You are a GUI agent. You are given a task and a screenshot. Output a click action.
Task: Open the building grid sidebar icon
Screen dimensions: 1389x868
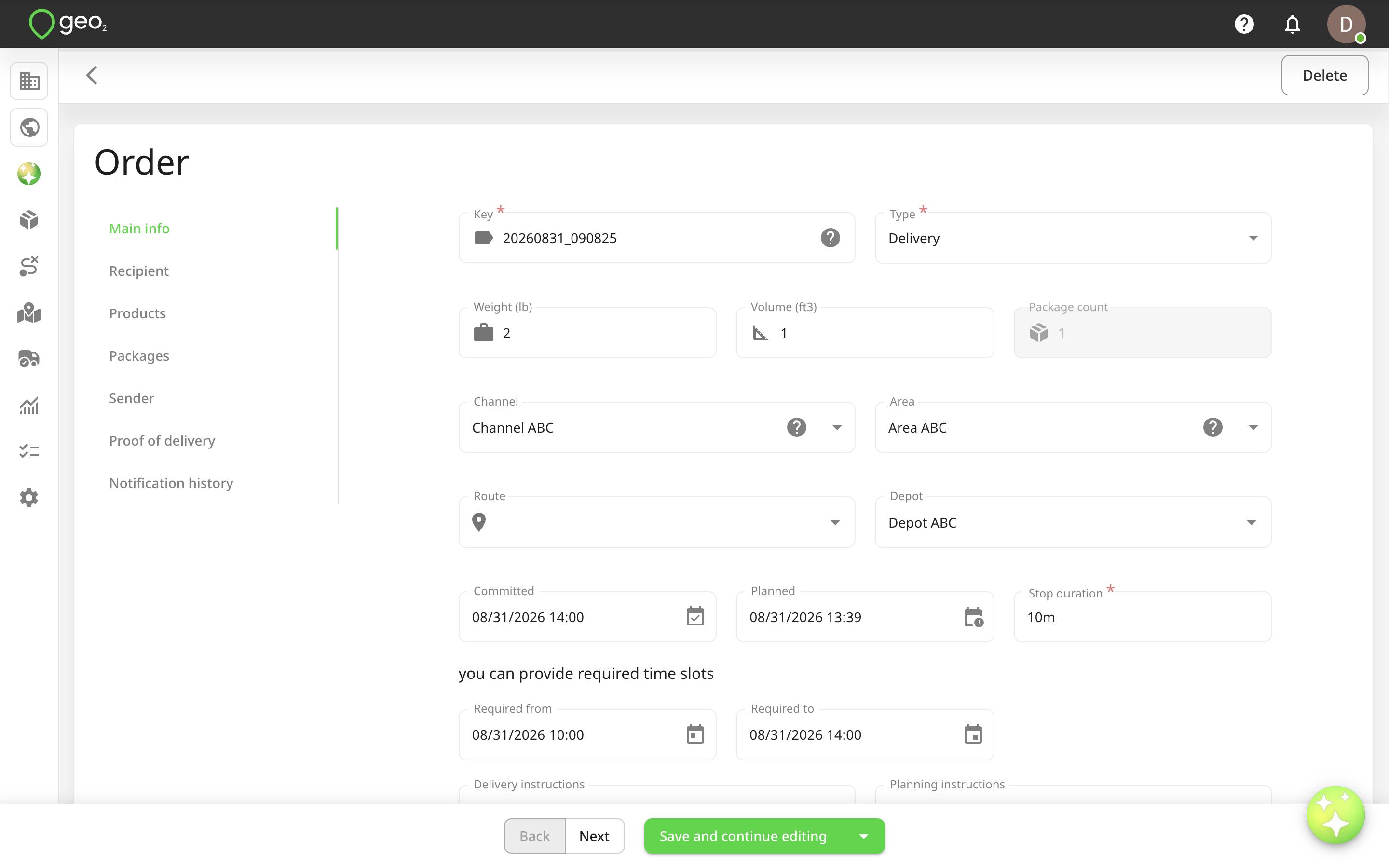pyautogui.click(x=29, y=81)
